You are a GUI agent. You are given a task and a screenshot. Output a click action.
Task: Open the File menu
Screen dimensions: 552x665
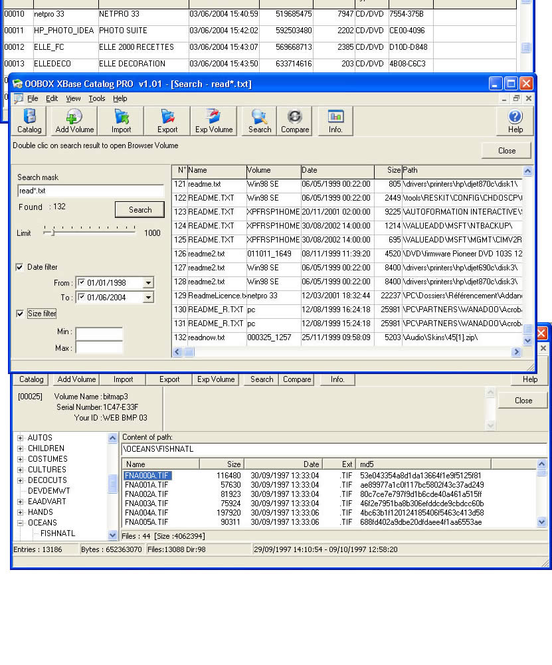(33, 98)
